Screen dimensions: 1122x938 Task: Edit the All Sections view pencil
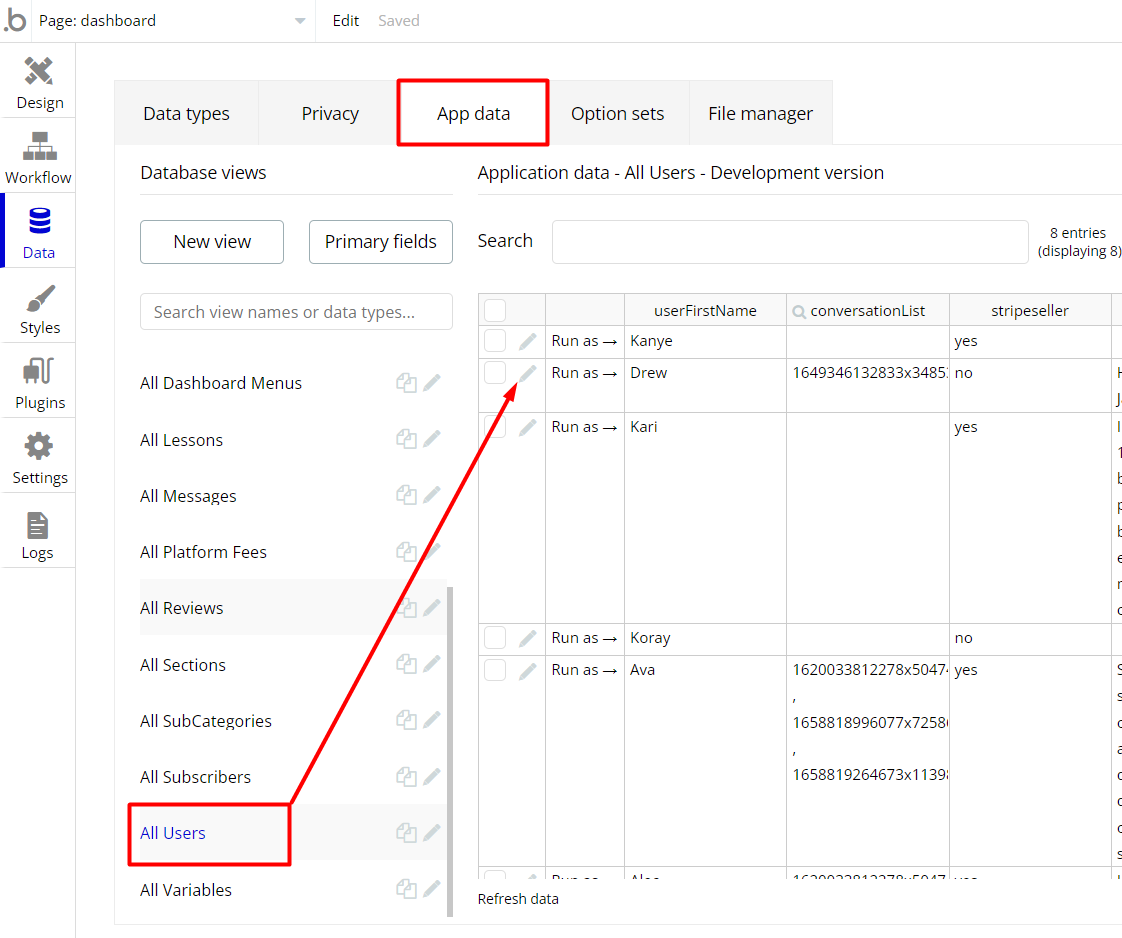[x=431, y=664]
